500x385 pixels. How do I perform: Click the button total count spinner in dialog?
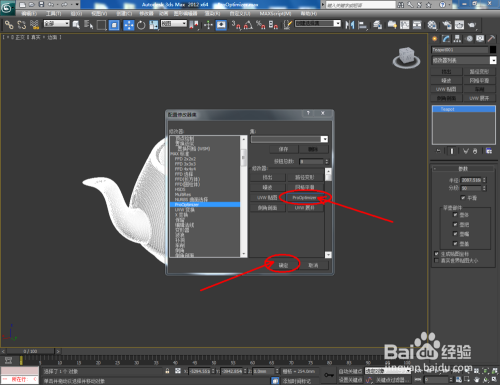point(327,161)
